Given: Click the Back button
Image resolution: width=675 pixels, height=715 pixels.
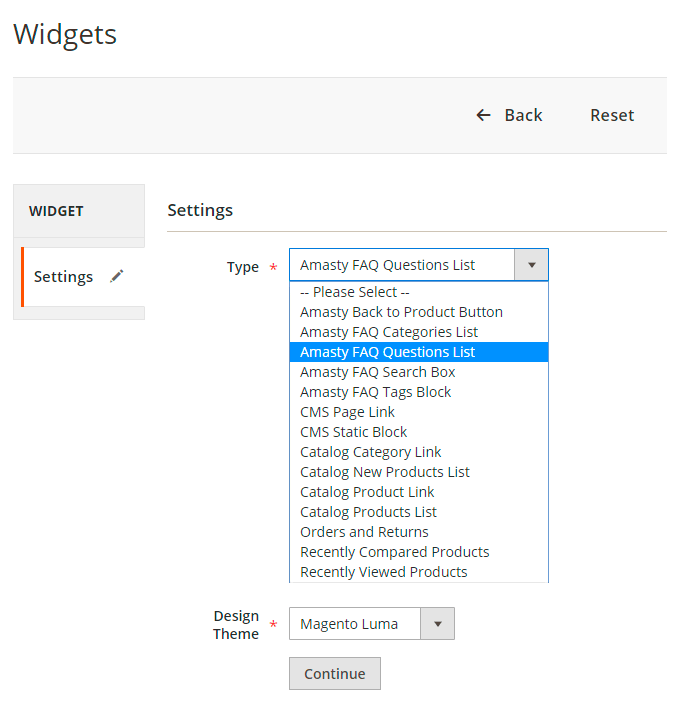Looking at the screenshot, I should coord(509,115).
